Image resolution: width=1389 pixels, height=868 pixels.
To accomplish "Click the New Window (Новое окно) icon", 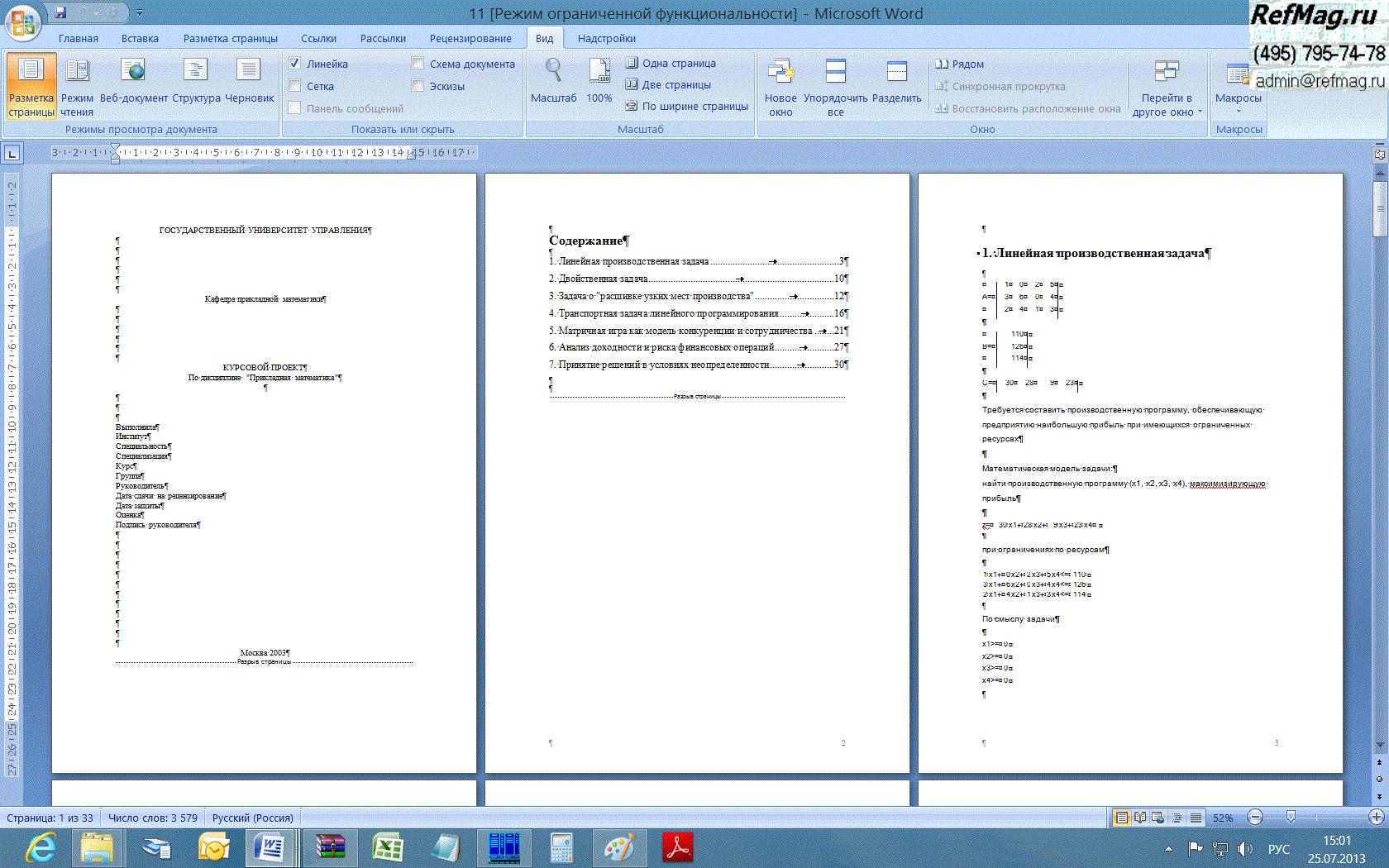I will 780,72.
